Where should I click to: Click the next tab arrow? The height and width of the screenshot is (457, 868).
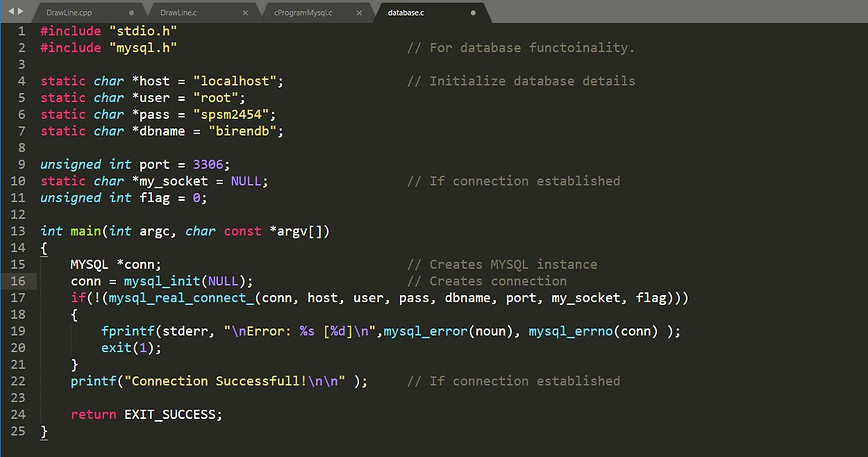pyautogui.click(x=20, y=11)
